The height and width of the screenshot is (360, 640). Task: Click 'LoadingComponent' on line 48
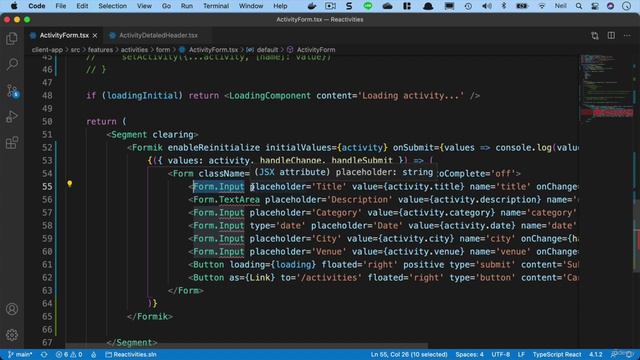[x=270, y=96]
